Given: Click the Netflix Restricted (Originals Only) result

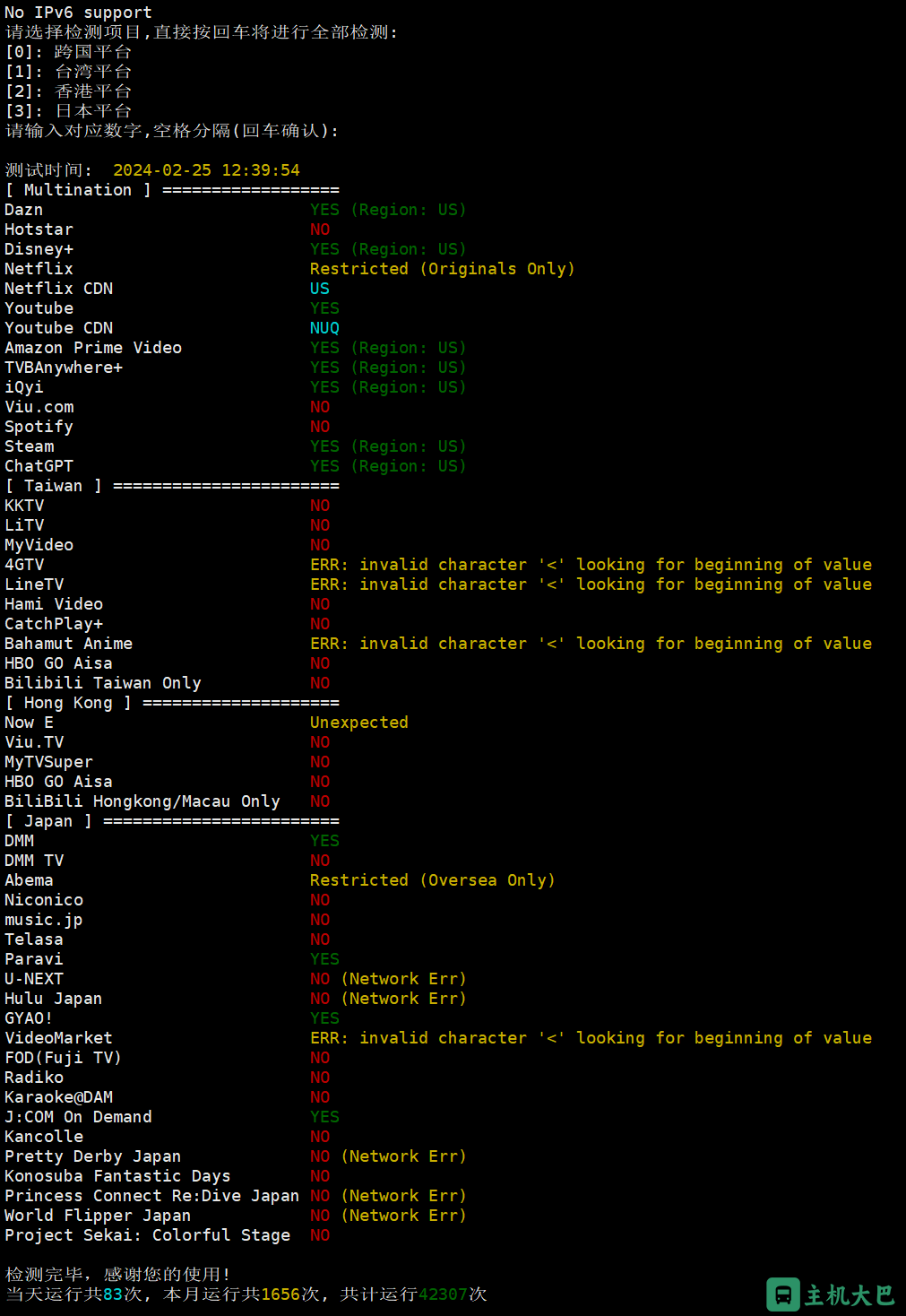Looking at the screenshot, I should click(x=443, y=269).
